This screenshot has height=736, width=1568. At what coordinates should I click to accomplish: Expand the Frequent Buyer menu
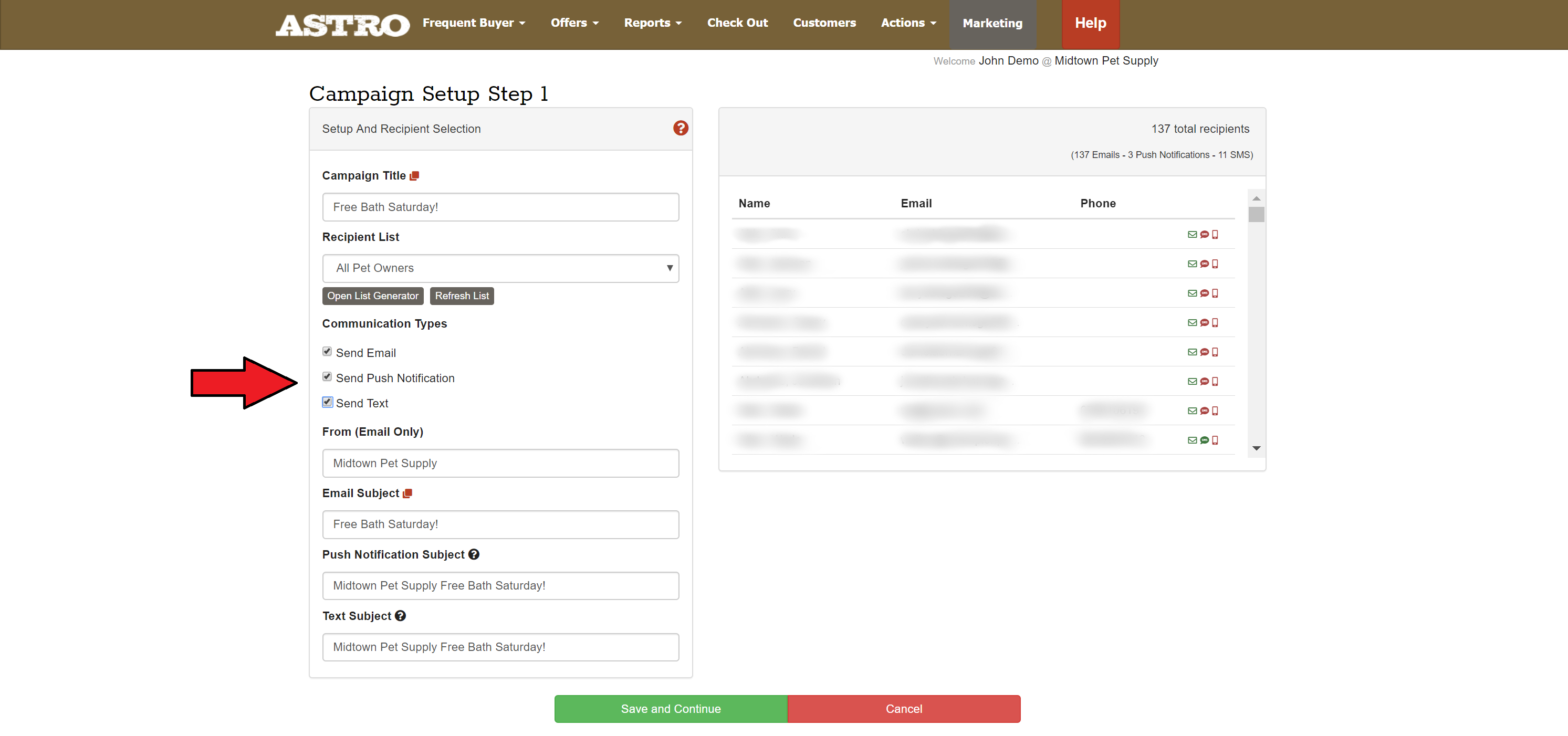(473, 23)
